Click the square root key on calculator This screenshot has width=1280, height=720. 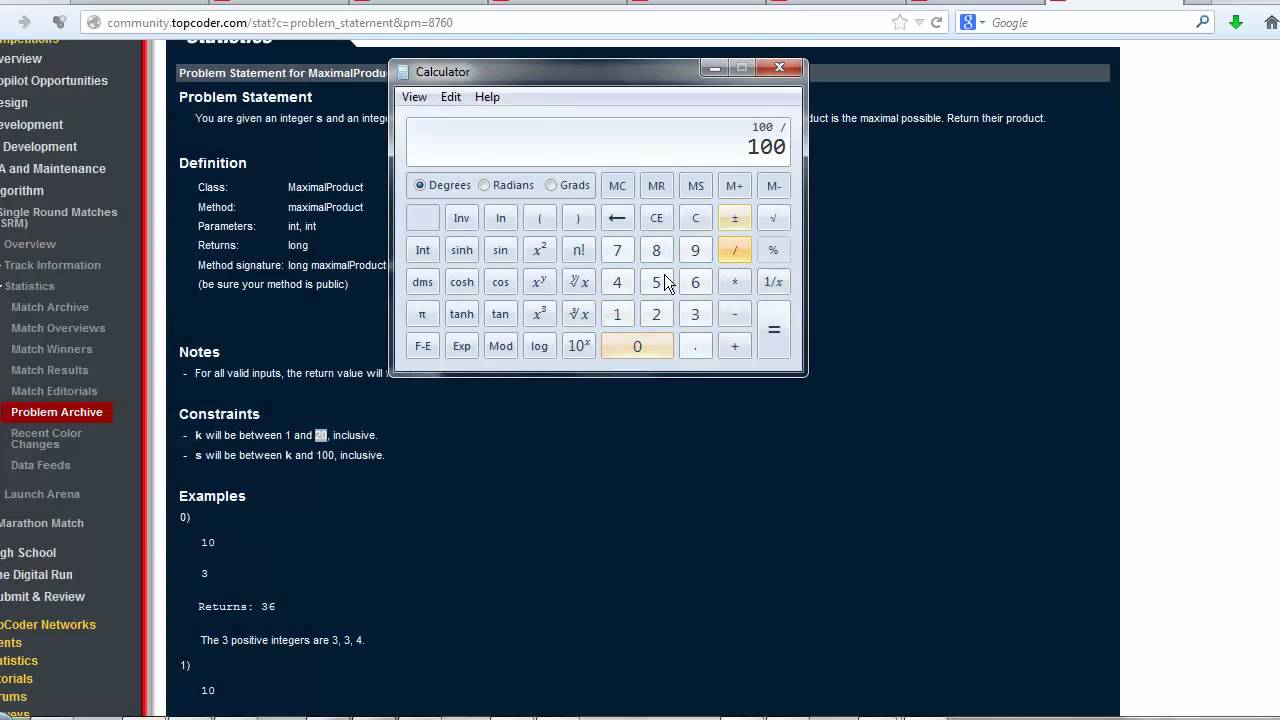(x=773, y=218)
